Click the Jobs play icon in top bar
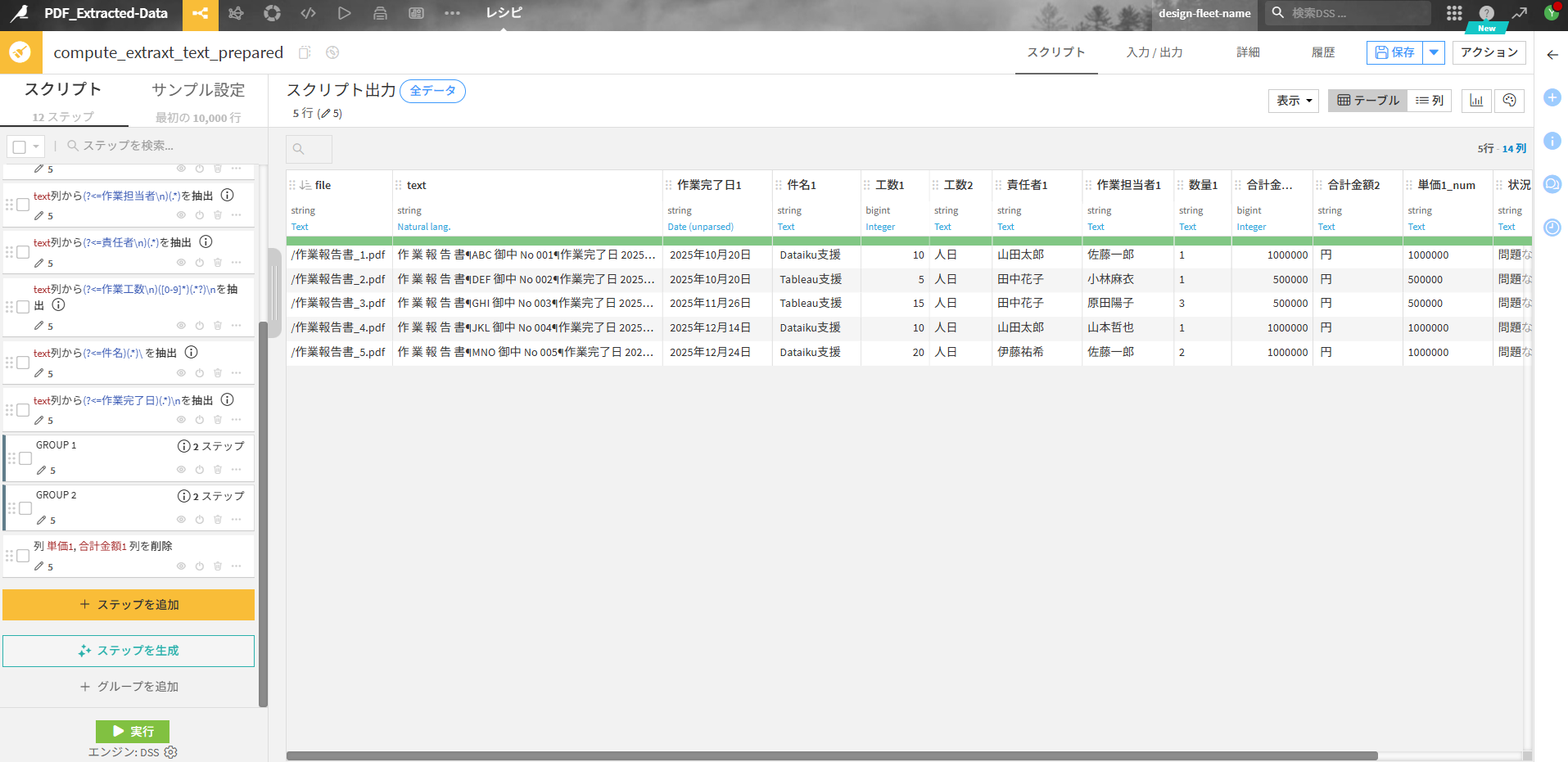Screen dimensions: 1568x762 coord(344,13)
